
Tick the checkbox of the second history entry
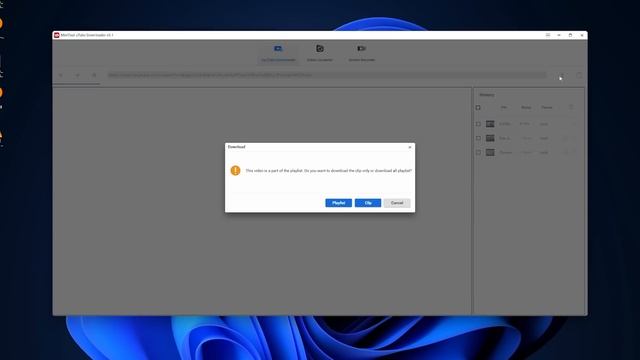click(478, 138)
